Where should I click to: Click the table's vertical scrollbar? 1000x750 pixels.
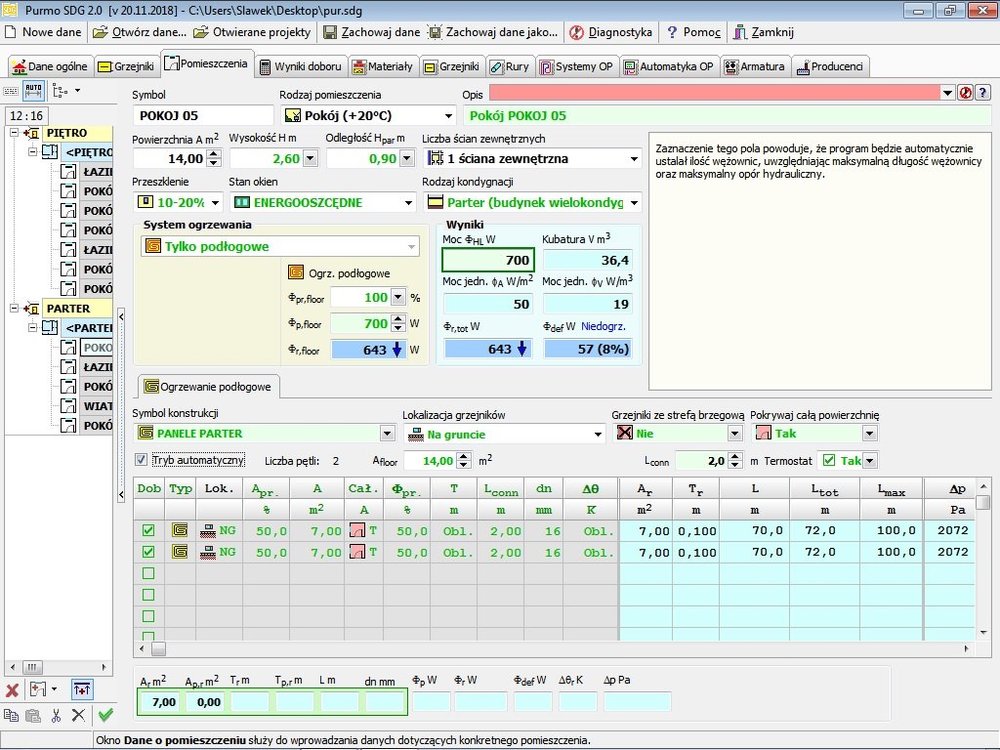click(x=983, y=570)
